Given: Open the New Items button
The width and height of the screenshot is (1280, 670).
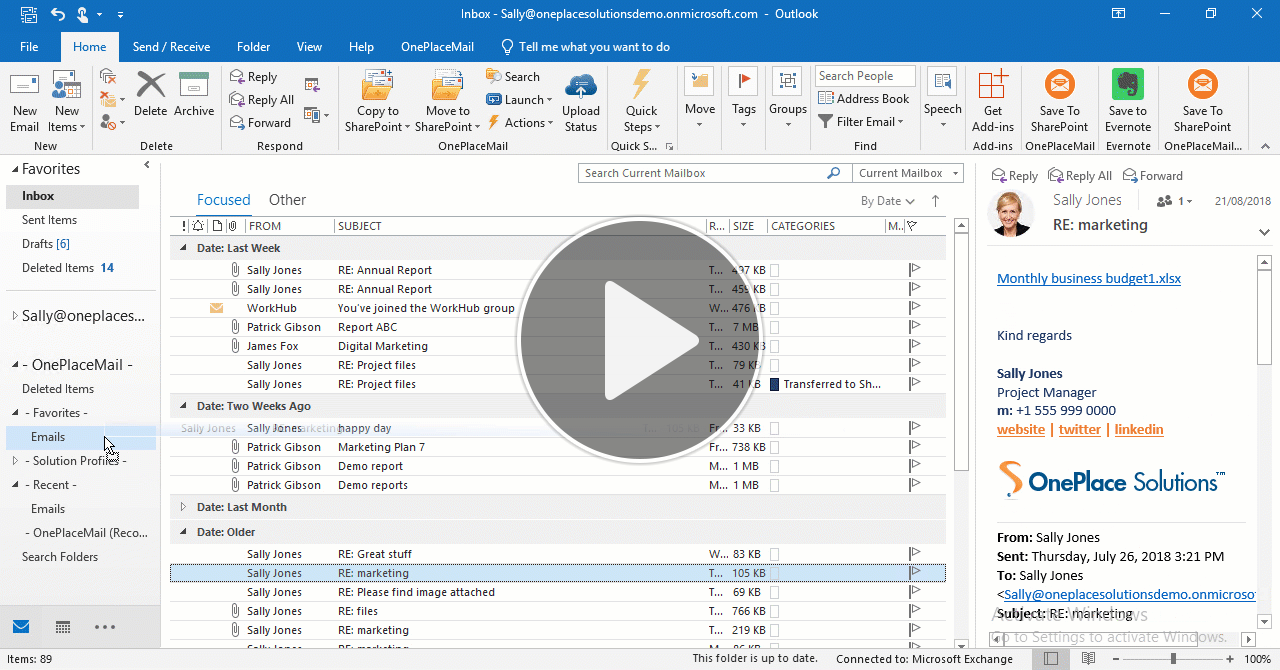Looking at the screenshot, I should tap(66, 102).
